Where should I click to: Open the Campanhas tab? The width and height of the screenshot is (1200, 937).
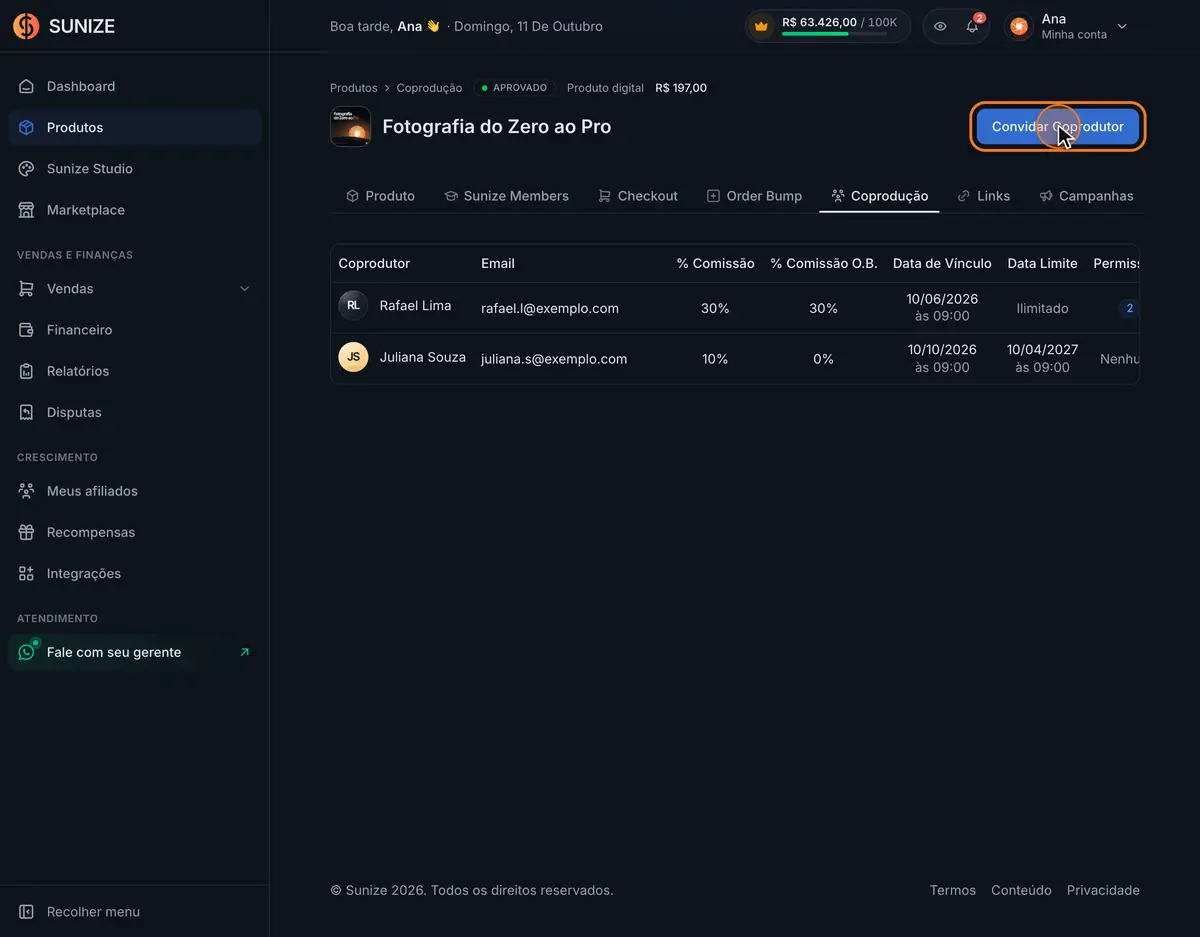coord(1086,196)
